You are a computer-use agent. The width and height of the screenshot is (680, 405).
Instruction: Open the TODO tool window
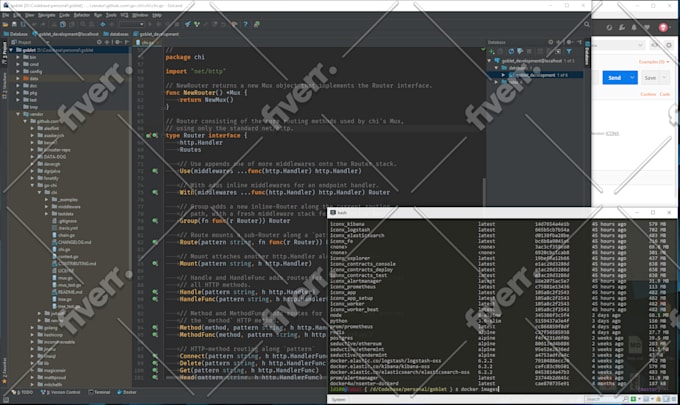tap(23, 392)
